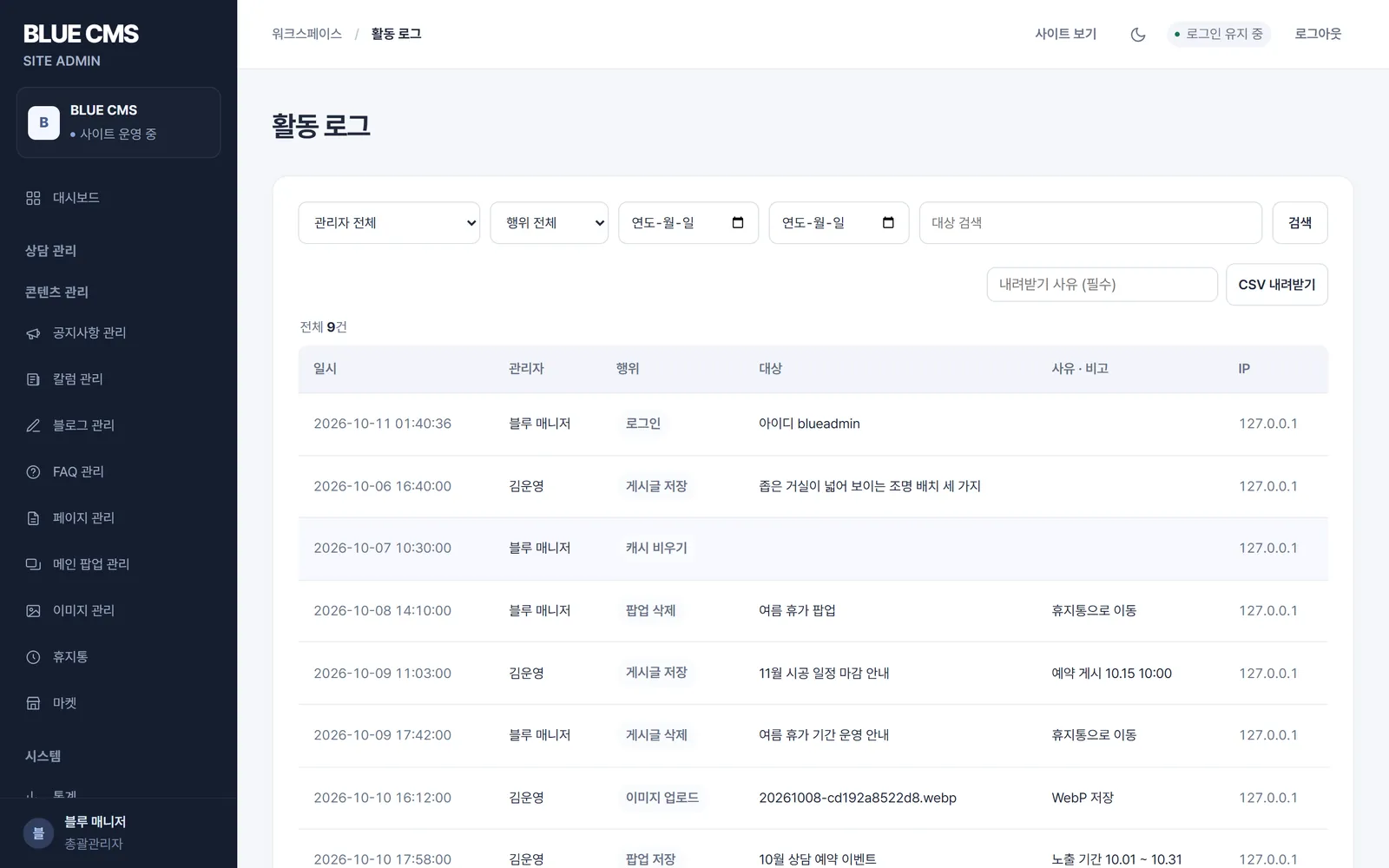Click the page icon for 페이지 관리
The height and width of the screenshot is (868, 1389).
(x=33, y=518)
